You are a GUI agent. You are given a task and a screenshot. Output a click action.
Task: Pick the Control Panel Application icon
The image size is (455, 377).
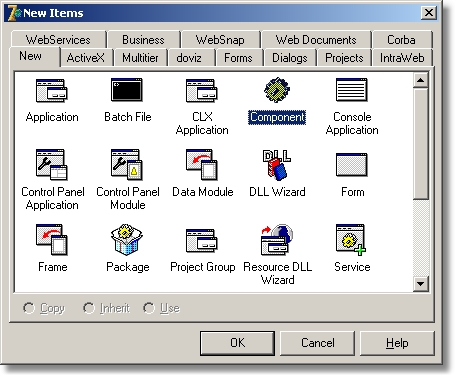click(52, 165)
